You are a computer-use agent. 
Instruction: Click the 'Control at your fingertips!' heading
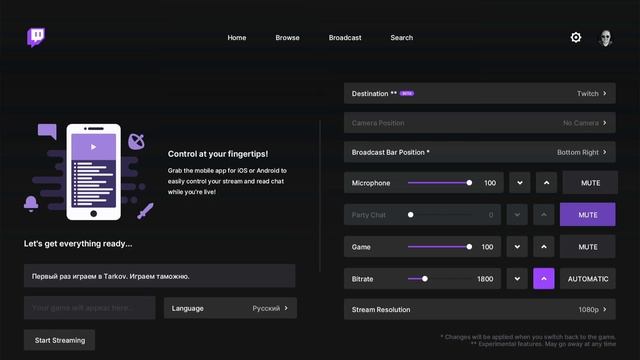click(218, 154)
